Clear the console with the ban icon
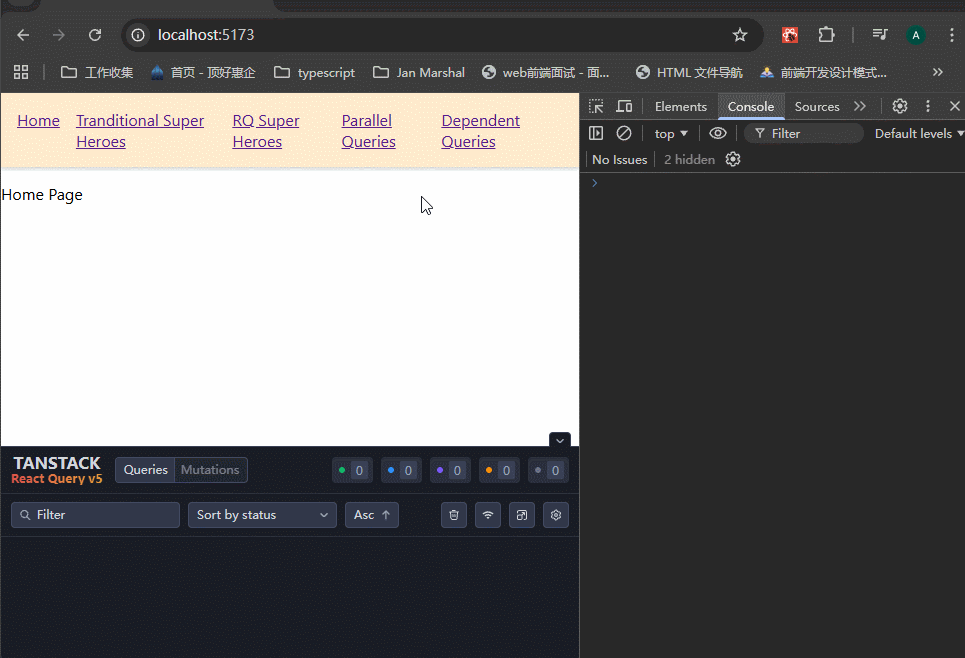The image size is (965, 658). pyautogui.click(x=624, y=133)
